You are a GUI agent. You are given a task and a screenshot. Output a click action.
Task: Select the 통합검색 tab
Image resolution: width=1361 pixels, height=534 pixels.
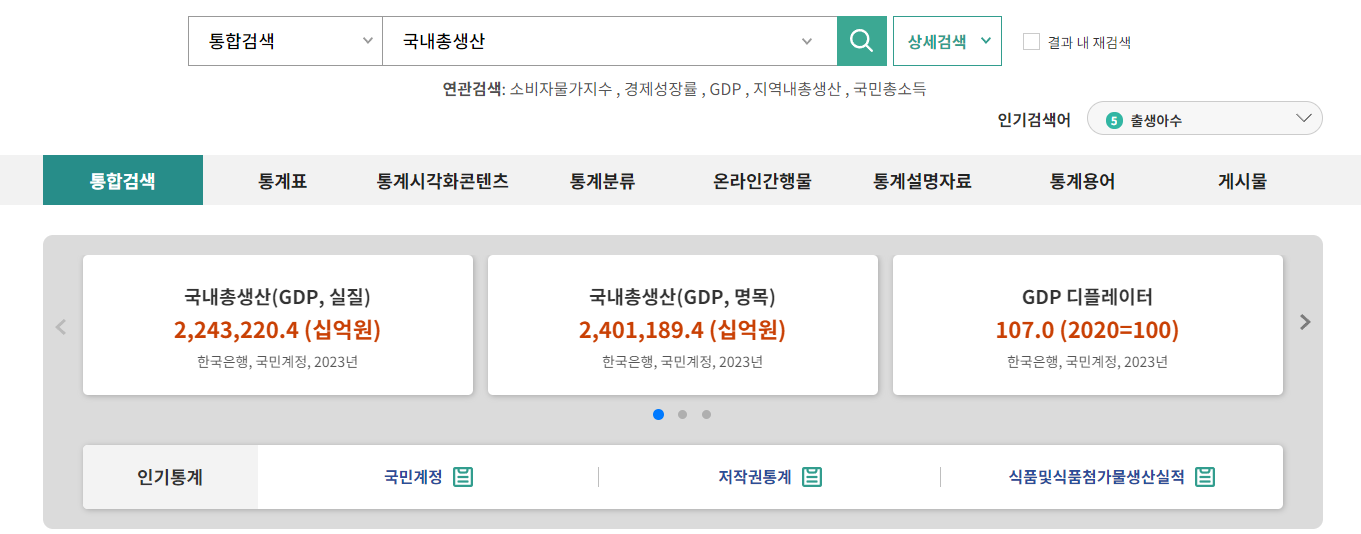tap(123, 180)
